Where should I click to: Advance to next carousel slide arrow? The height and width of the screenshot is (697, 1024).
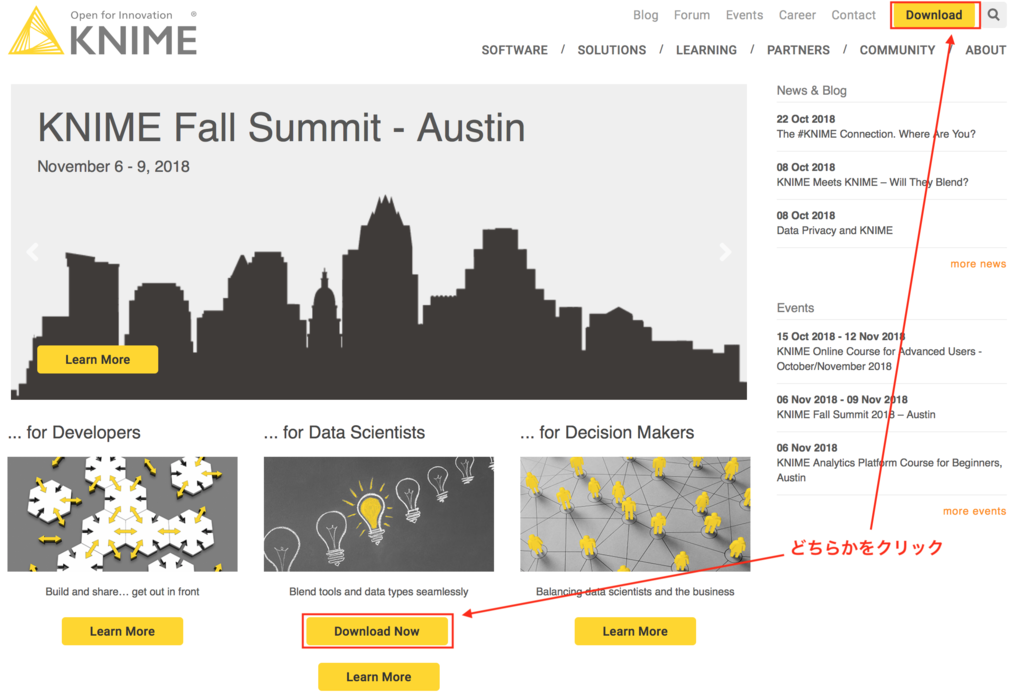point(724,251)
